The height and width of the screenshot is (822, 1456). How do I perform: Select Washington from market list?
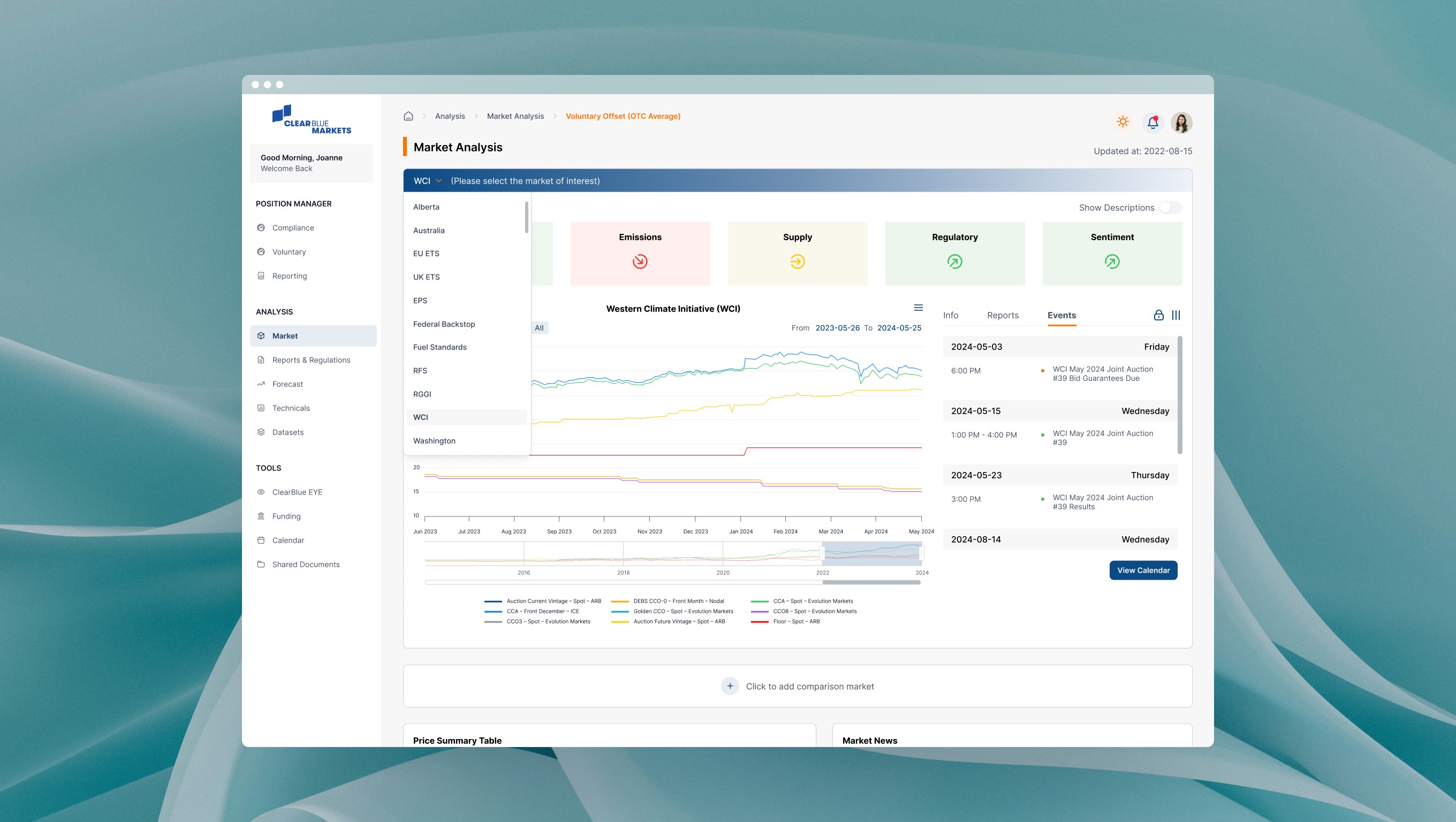click(434, 440)
